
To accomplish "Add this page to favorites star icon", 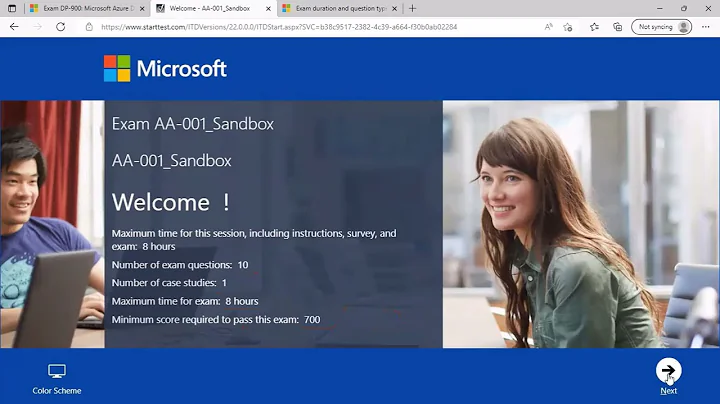I will 568,27.
